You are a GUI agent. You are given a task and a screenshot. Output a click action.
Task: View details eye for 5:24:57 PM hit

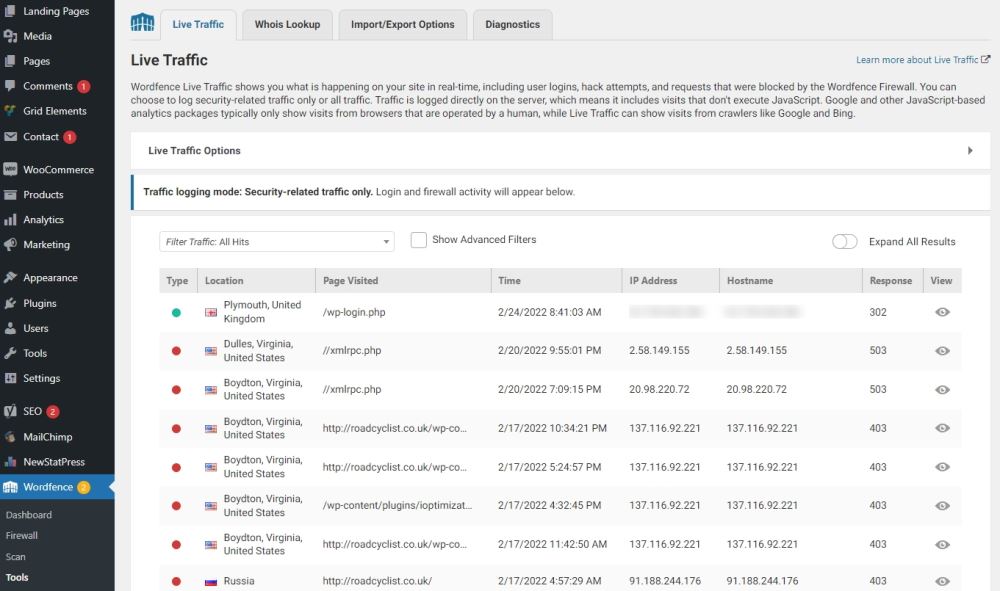tap(942, 467)
